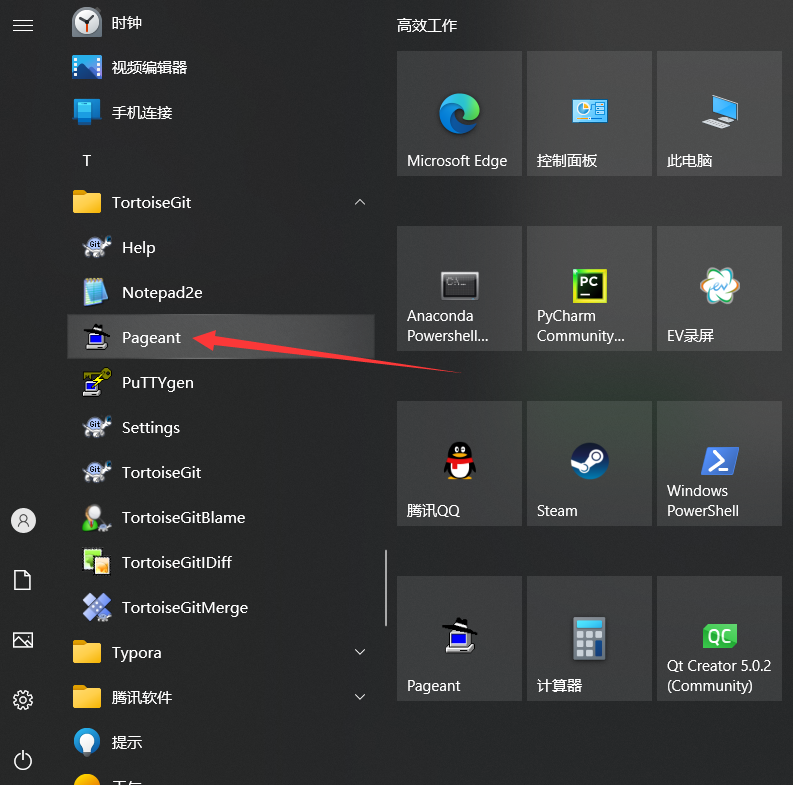793x785 pixels.
Task: Click the letter T section header
Action: point(87,160)
